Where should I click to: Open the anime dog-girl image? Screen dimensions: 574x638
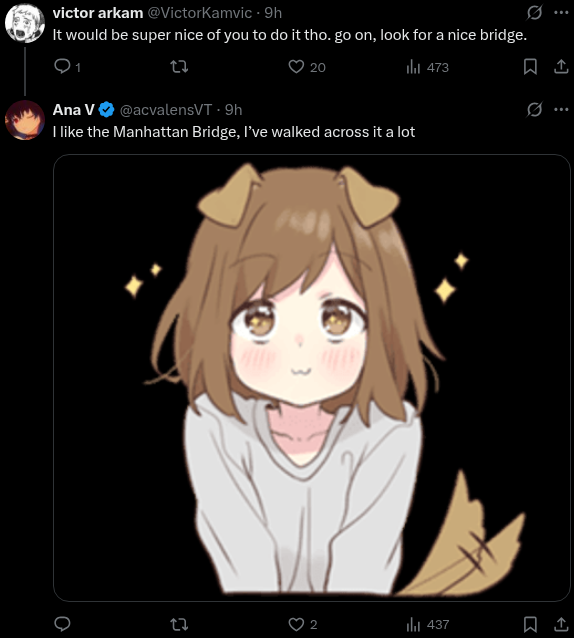[312, 378]
